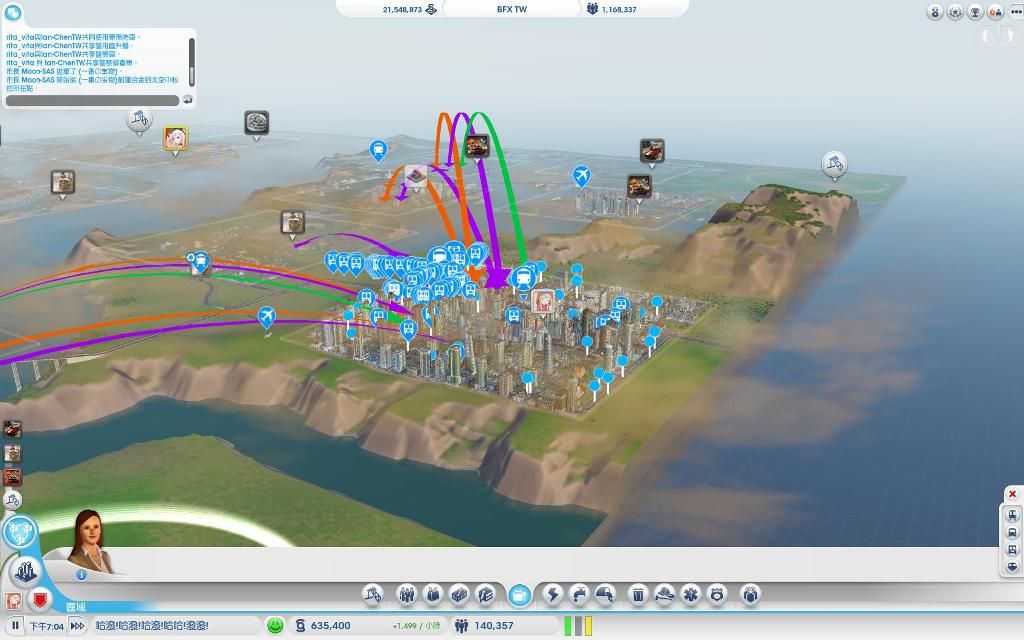Open police services with the badge icon

(716, 594)
